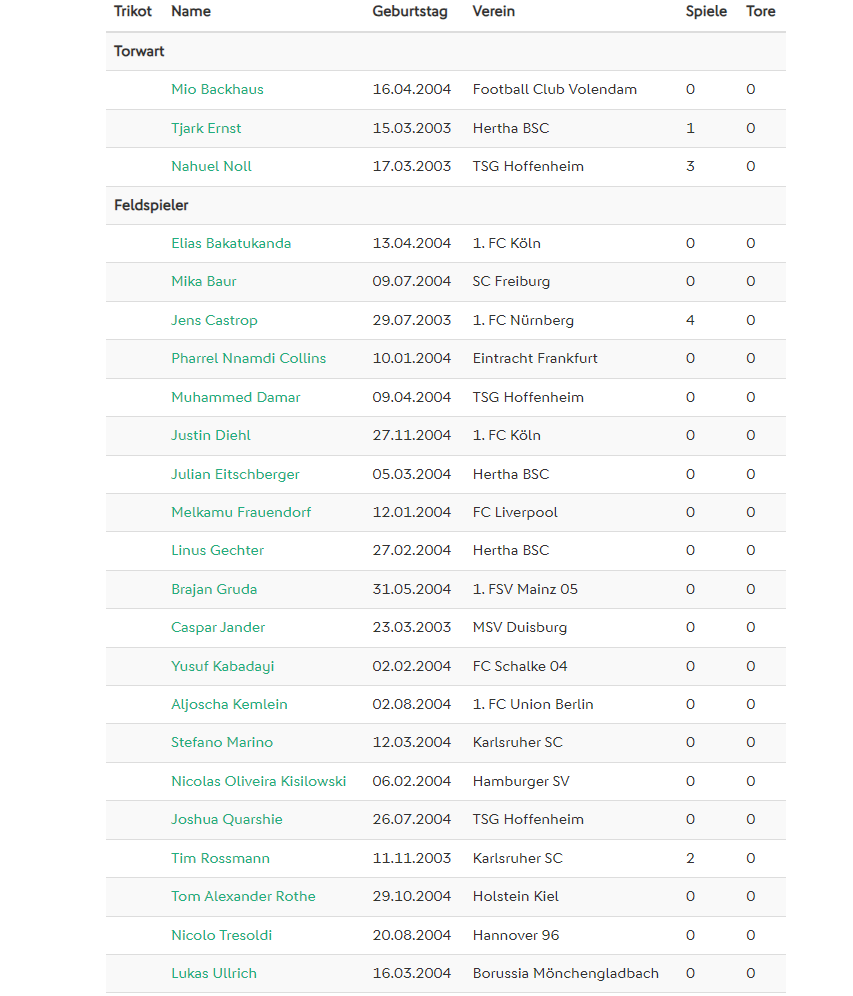This screenshot has height=996, width=853.
Task: Click Yusuf Kabadayi name
Action: click(x=223, y=666)
